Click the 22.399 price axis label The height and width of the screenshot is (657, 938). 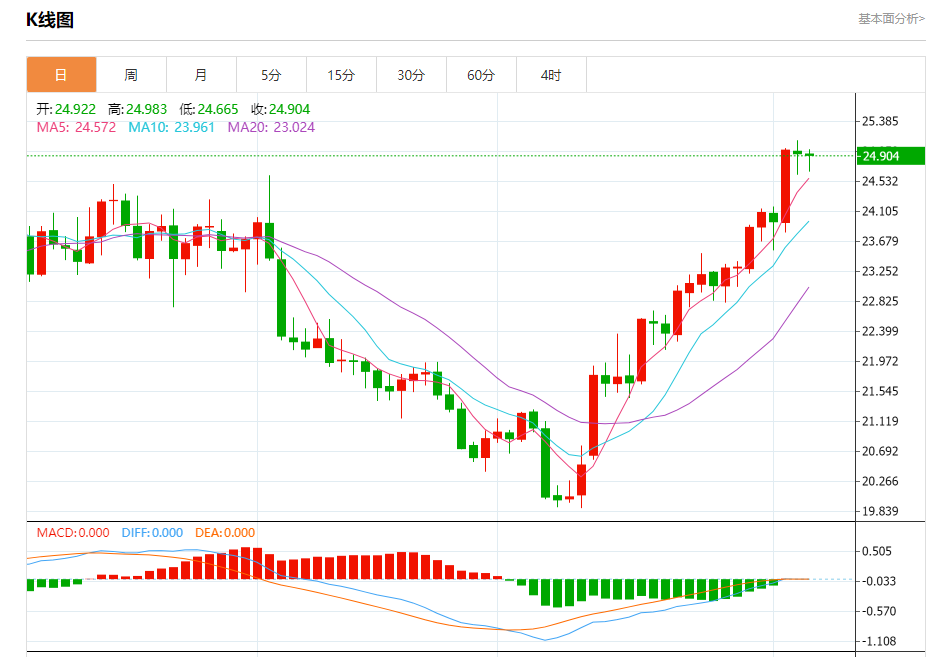pyautogui.click(x=880, y=331)
